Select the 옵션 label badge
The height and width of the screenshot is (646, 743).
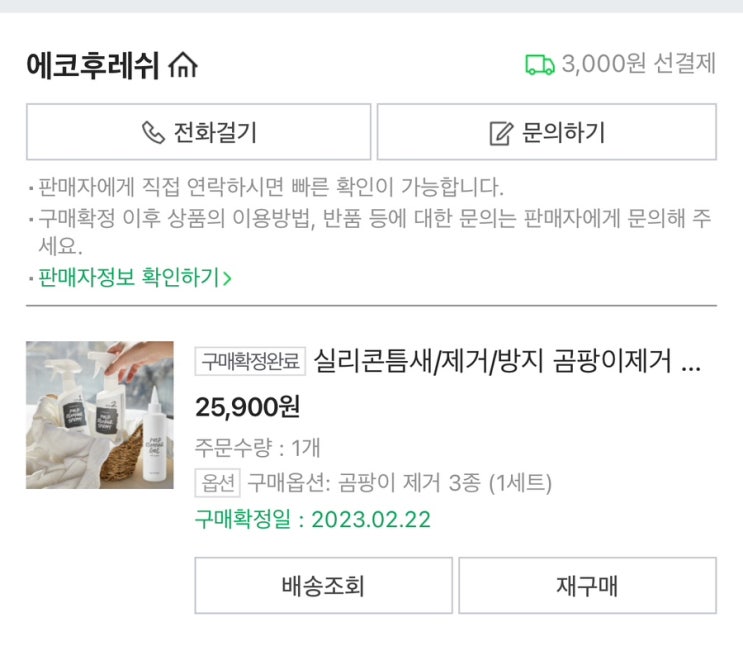pyautogui.click(x=217, y=483)
